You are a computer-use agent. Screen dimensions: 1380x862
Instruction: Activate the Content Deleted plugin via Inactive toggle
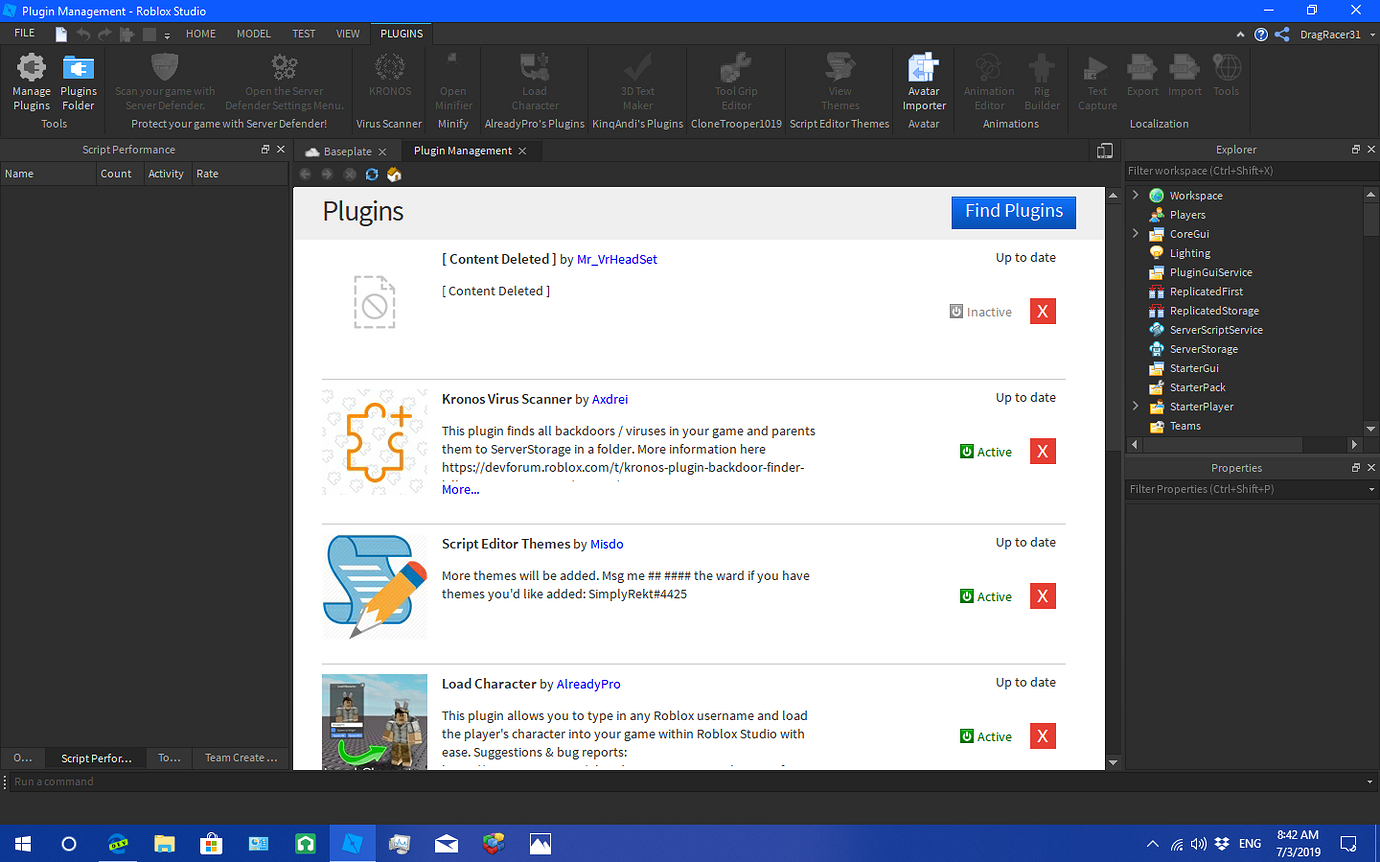[x=980, y=312]
